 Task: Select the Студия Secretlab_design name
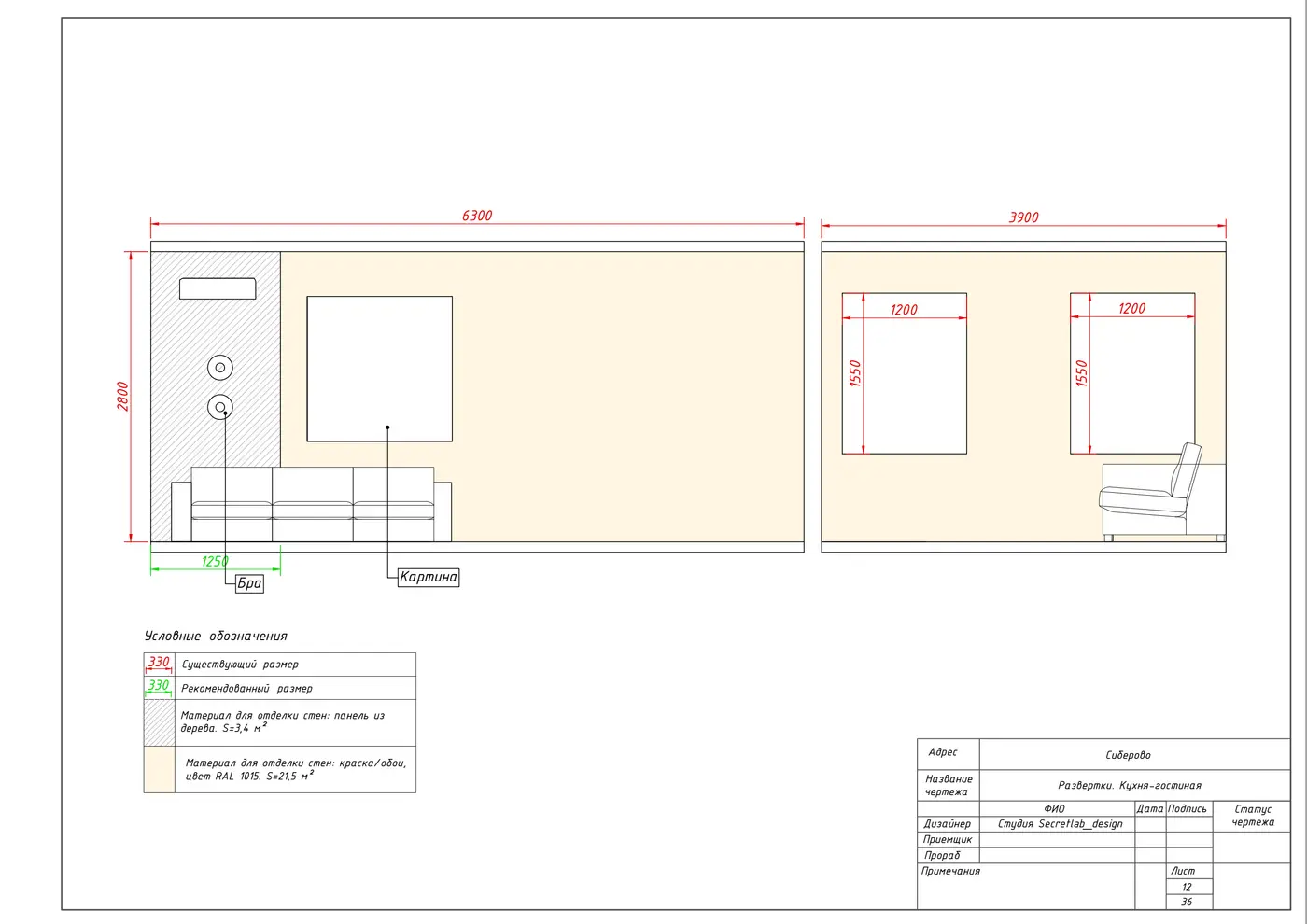click(1061, 824)
